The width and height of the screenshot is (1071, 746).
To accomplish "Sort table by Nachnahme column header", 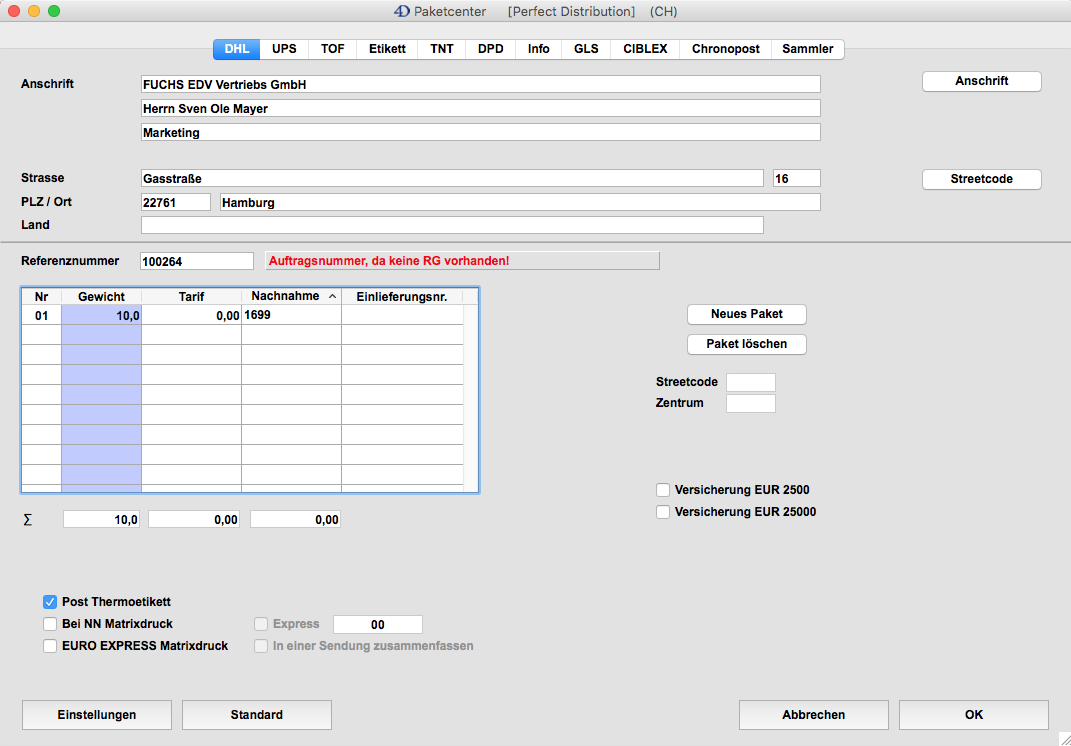I will point(291,296).
